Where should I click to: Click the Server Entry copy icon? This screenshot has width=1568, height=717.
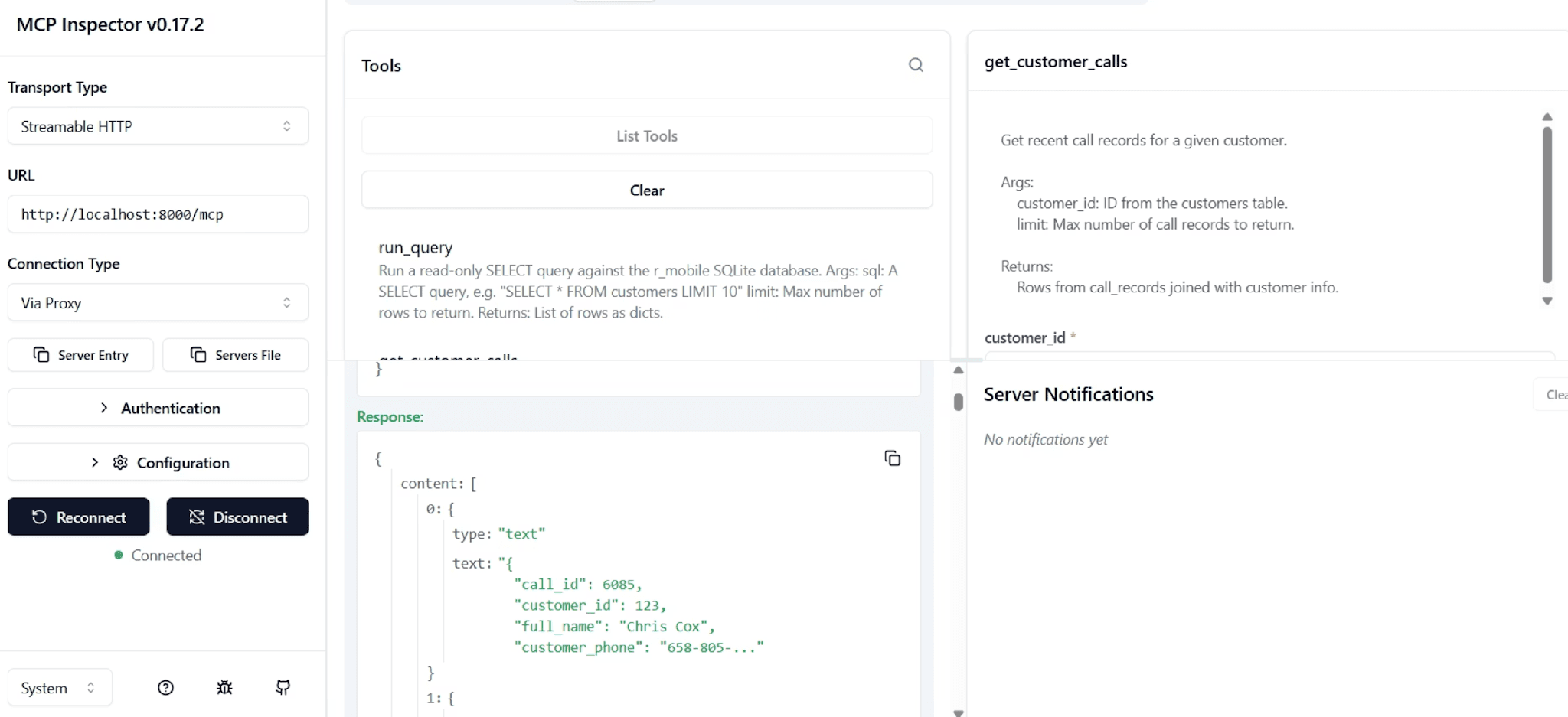pyautogui.click(x=41, y=354)
